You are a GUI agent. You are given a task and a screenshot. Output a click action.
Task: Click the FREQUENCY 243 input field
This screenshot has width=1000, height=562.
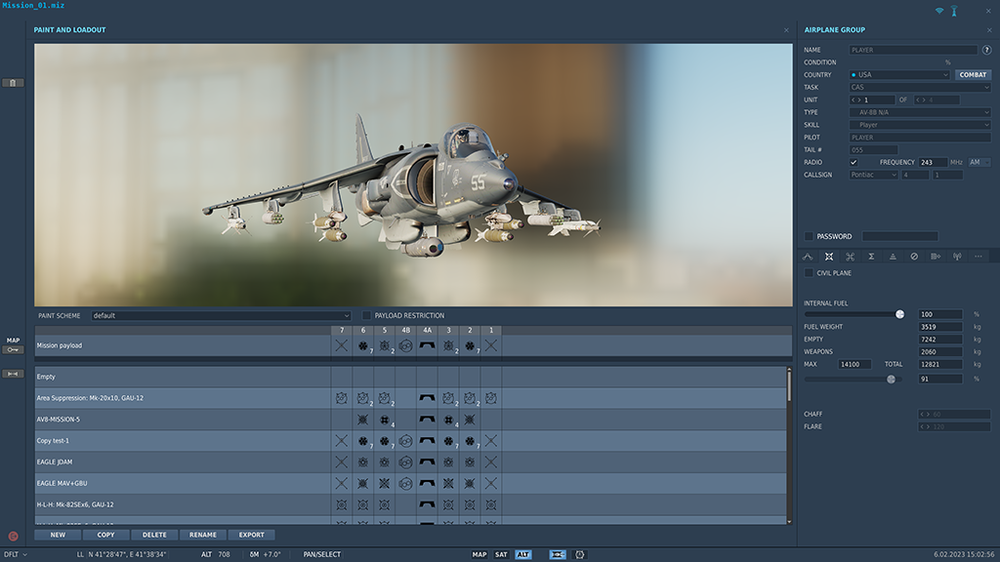(x=934, y=162)
